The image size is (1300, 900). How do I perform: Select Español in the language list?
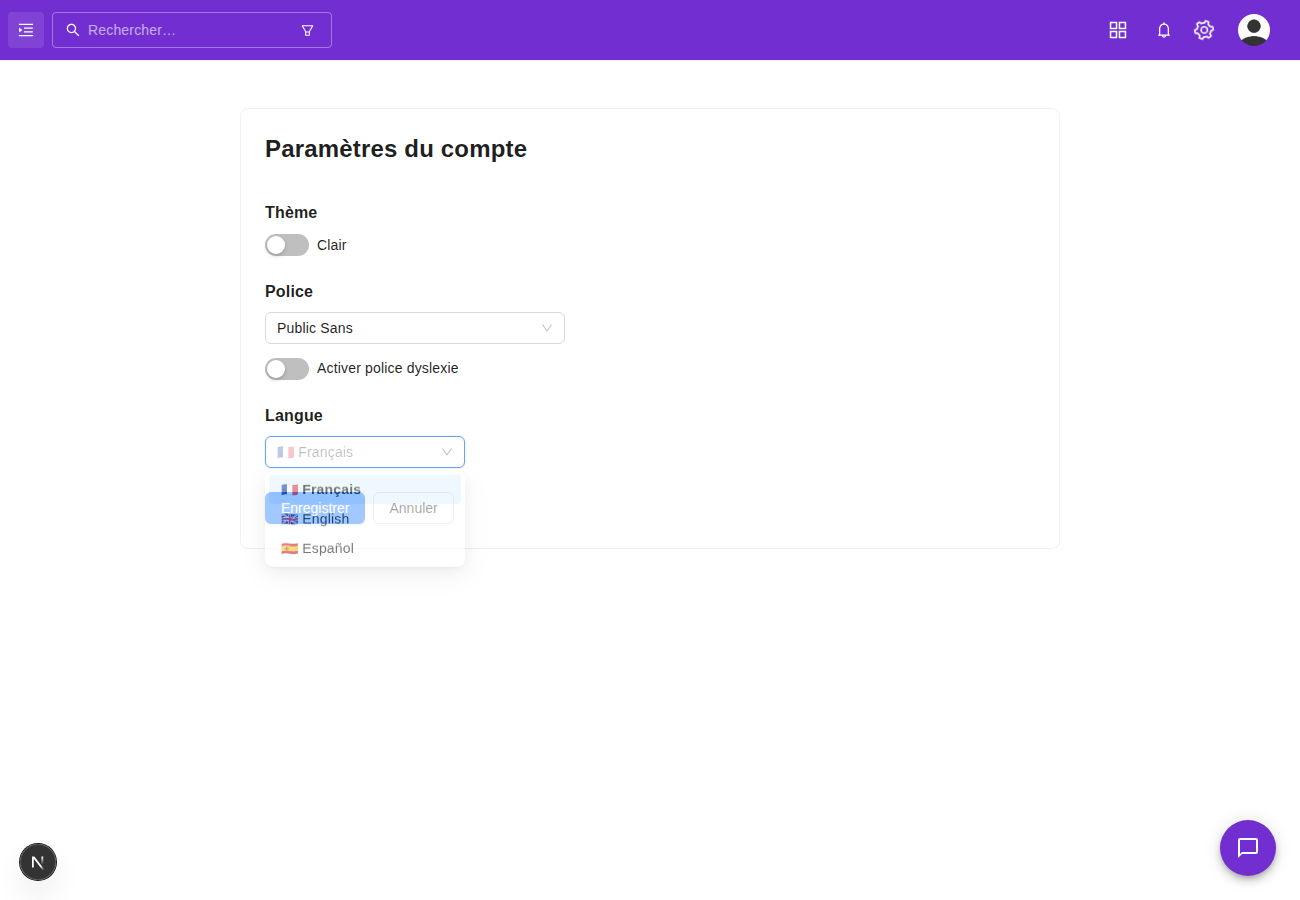coord(365,548)
